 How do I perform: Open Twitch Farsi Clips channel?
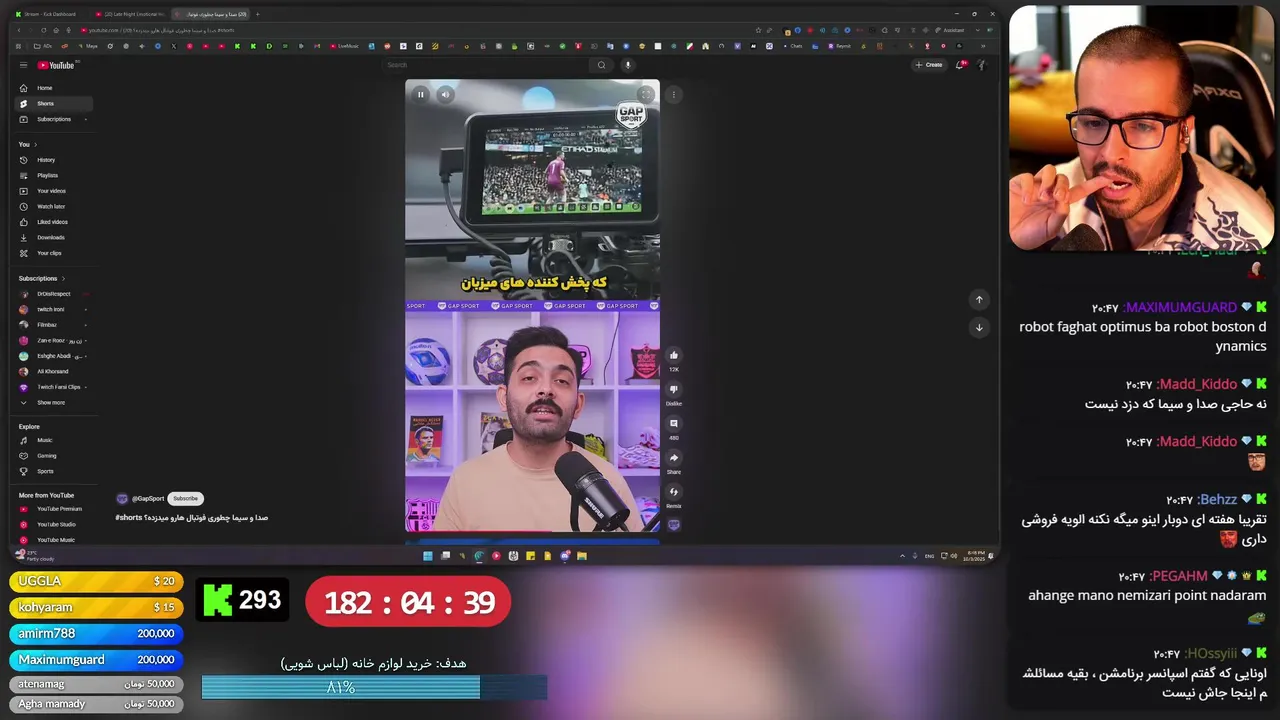(x=54, y=387)
